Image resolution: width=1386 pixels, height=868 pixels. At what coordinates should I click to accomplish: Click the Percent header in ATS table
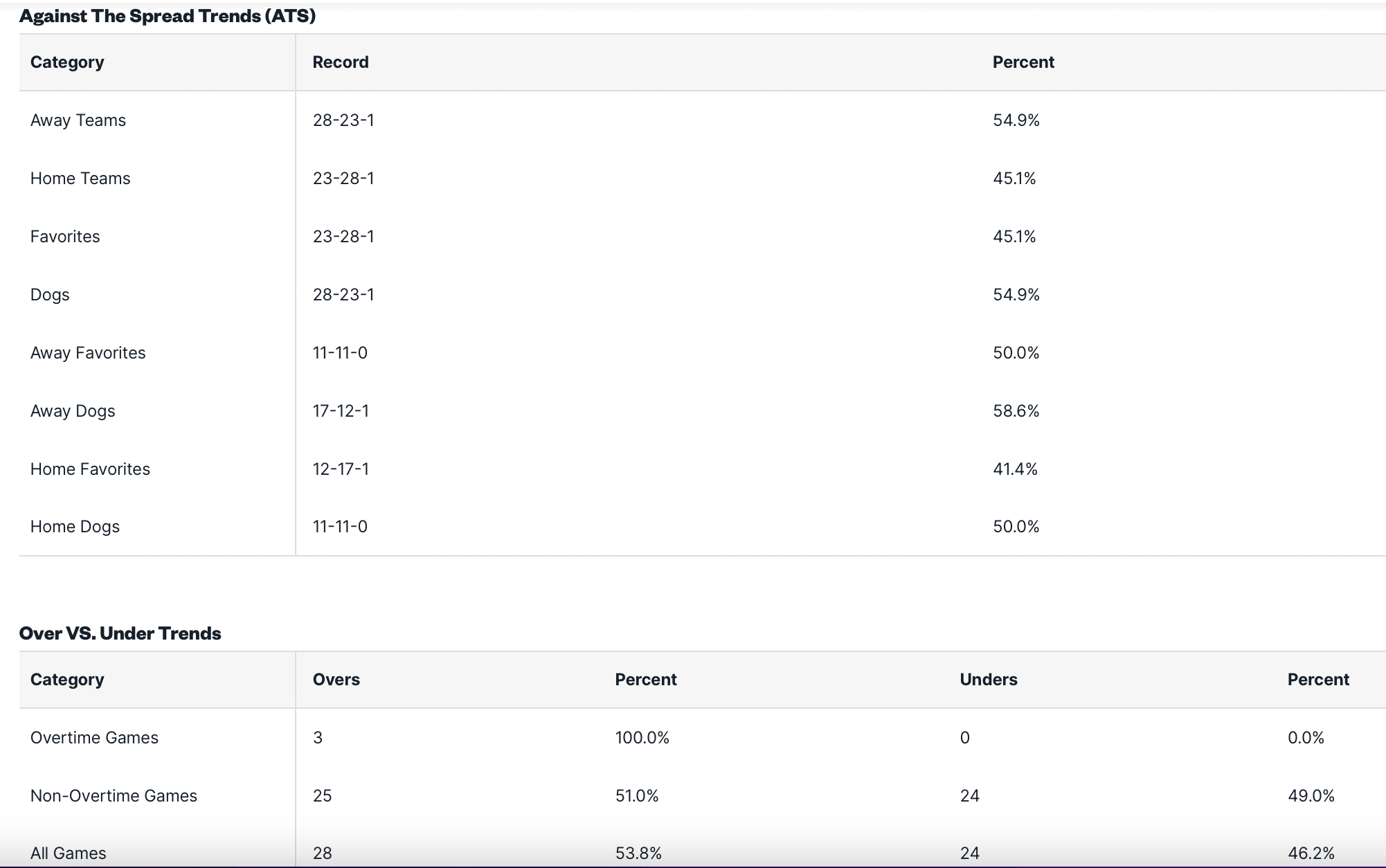(1023, 62)
